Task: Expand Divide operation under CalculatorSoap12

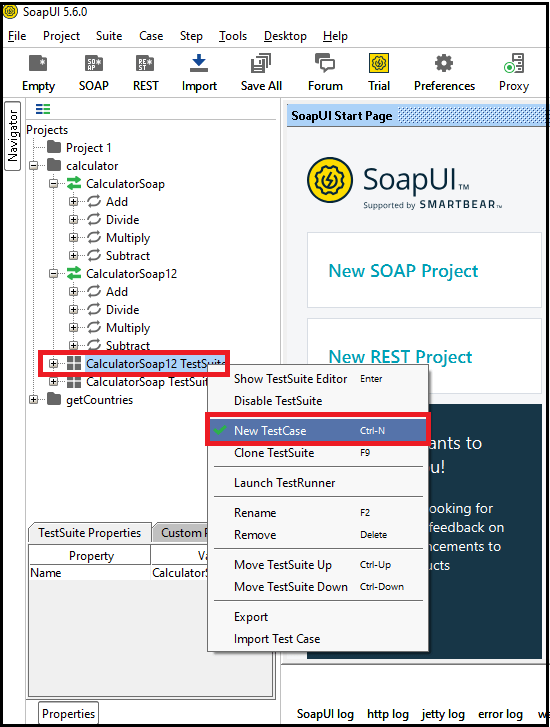Action: (73, 309)
